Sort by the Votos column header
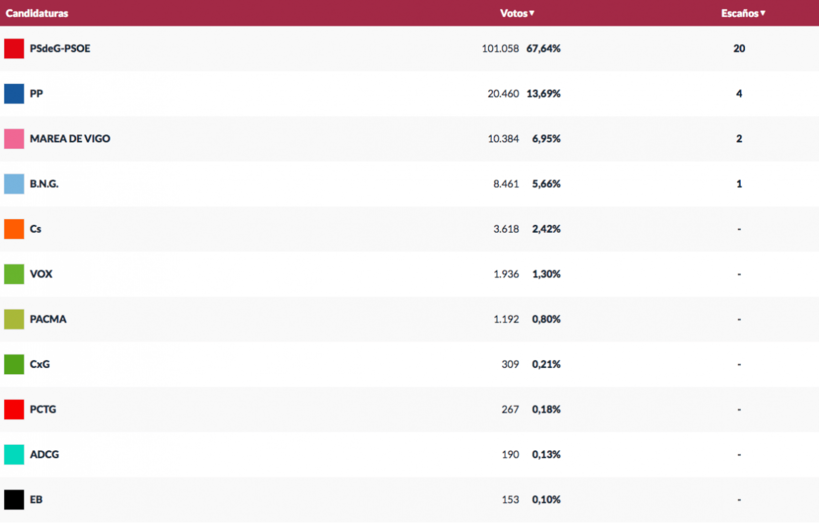 pos(517,13)
